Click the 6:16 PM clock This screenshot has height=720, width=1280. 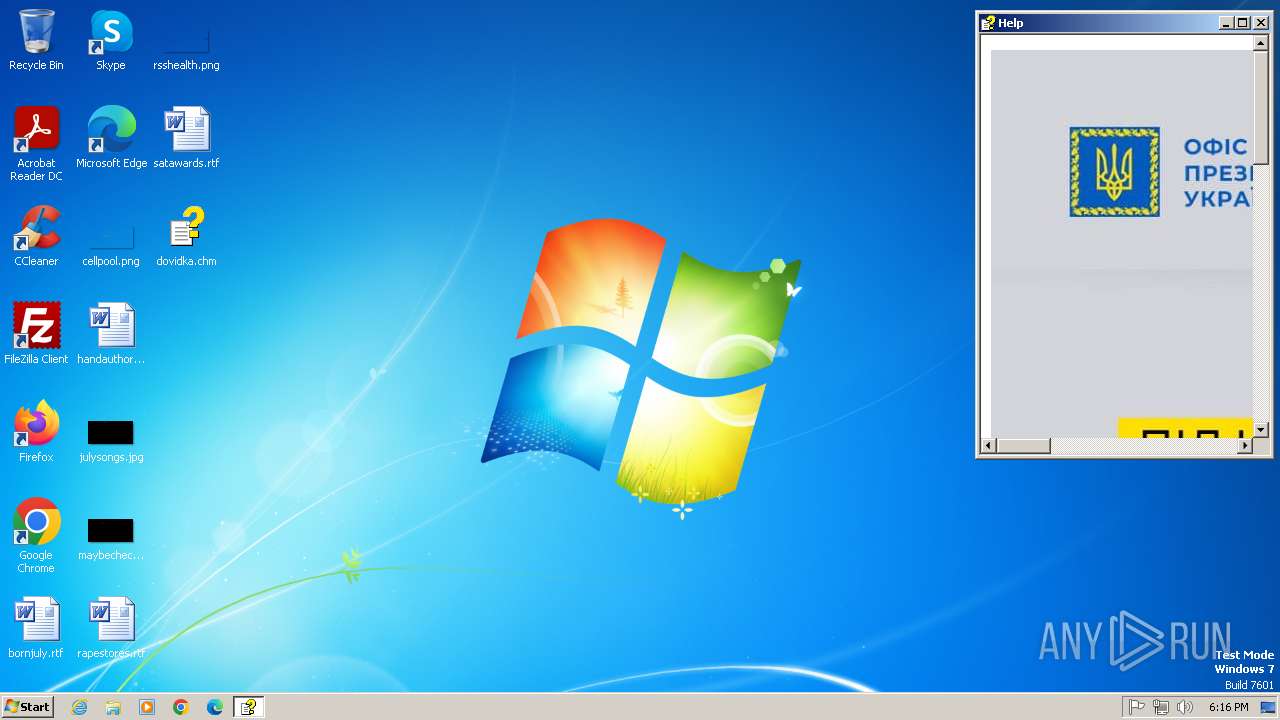point(1228,707)
